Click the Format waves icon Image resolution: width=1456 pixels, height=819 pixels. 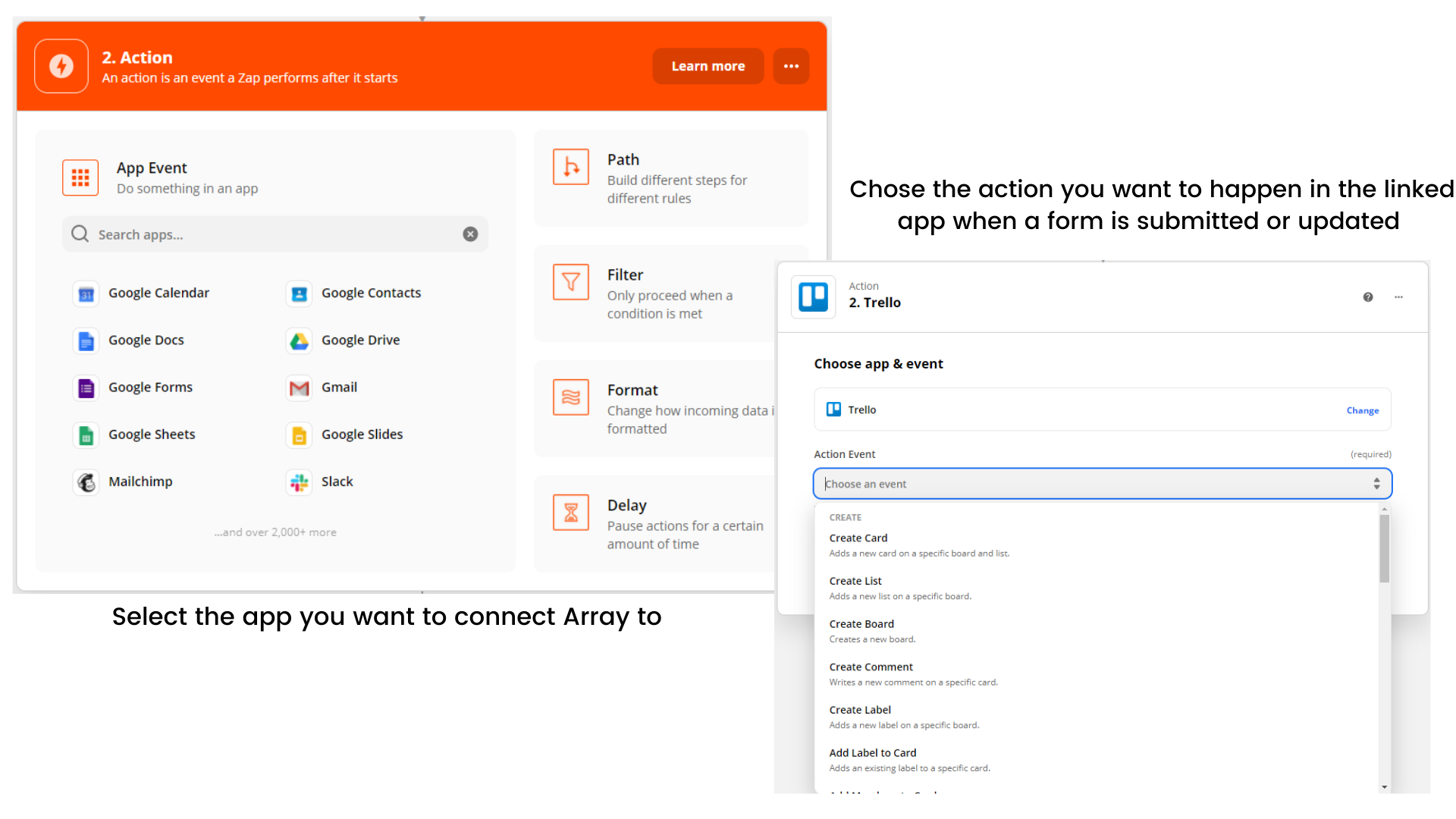tap(571, 397)
